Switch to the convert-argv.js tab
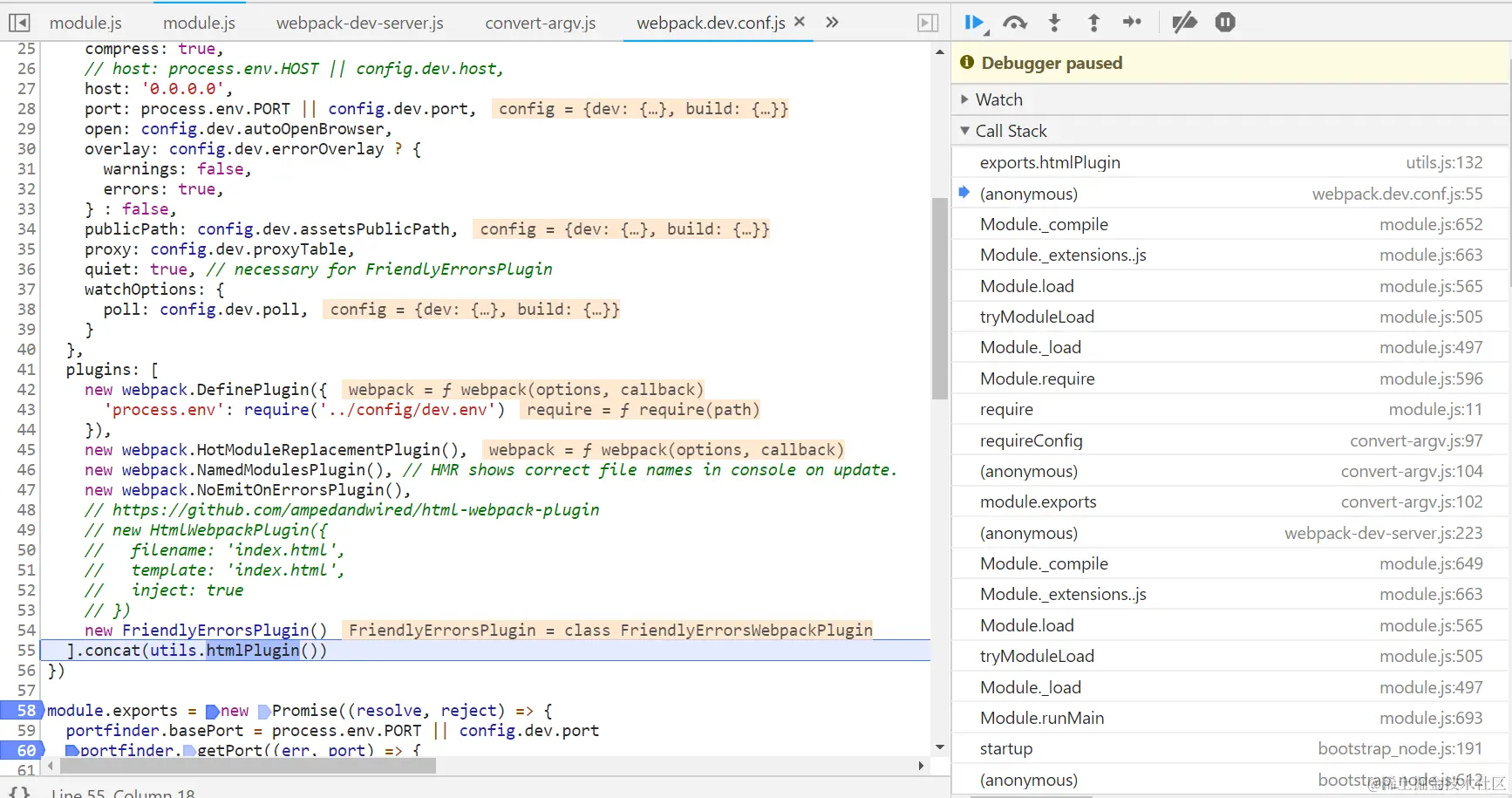Image resolution: width=1512 pixels, height=798 pixels. (541, 23)
